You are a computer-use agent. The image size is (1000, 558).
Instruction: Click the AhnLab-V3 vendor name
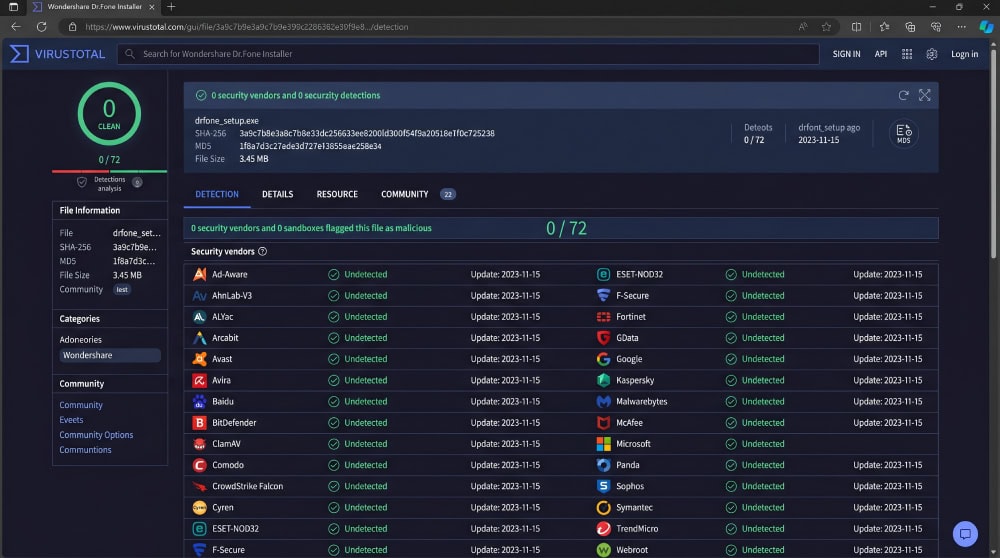(x=232, y=296)
